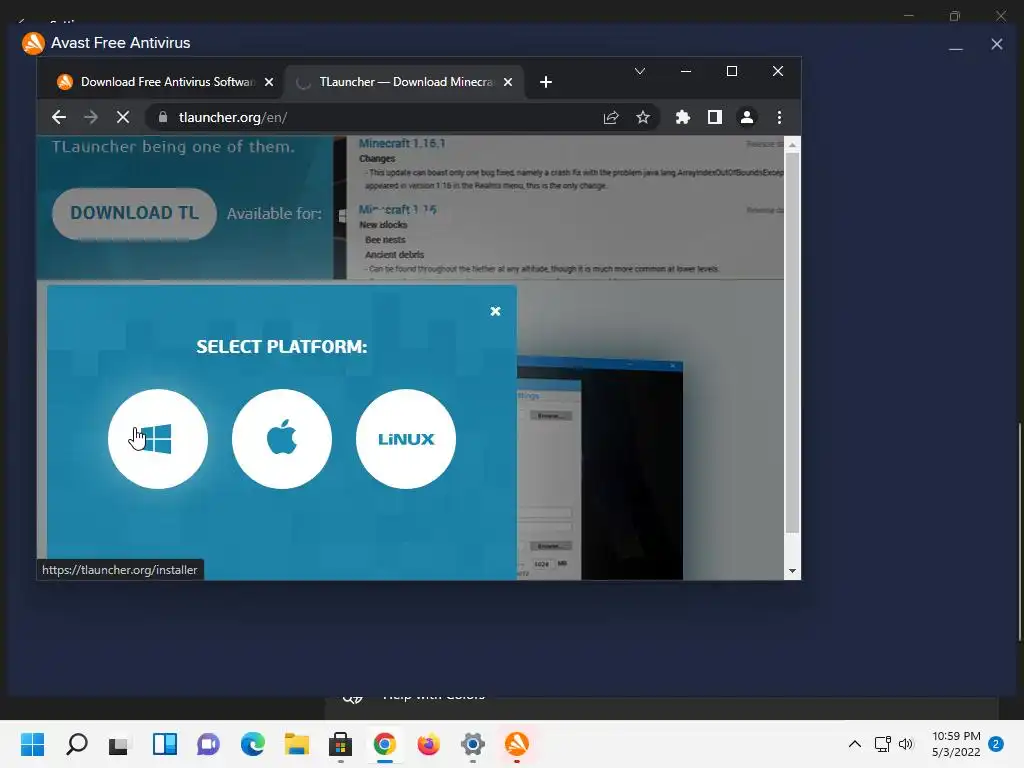Click the 'Bee nests' changelog text
This screenshot has height=768, width=1024.
click(x=385, y=240)
